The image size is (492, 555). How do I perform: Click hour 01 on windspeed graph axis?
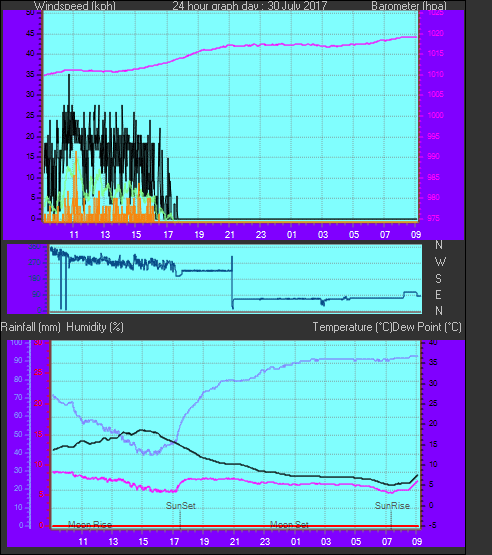coord(292,234)
